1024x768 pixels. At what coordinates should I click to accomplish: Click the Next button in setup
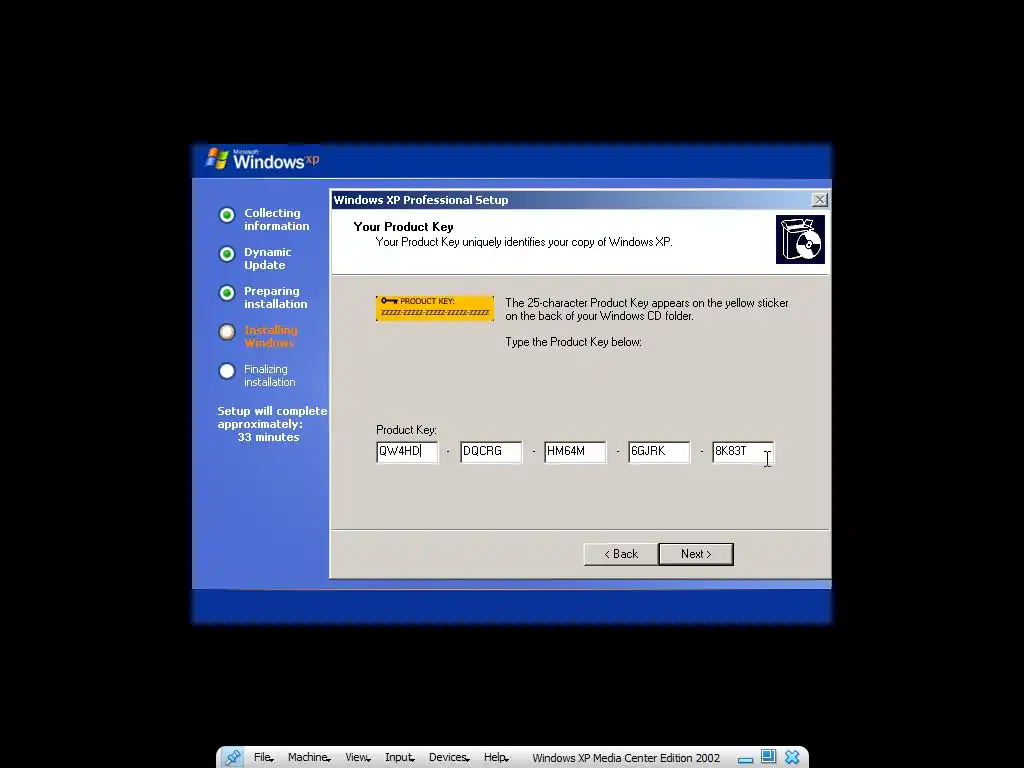[x=696, y=554]
